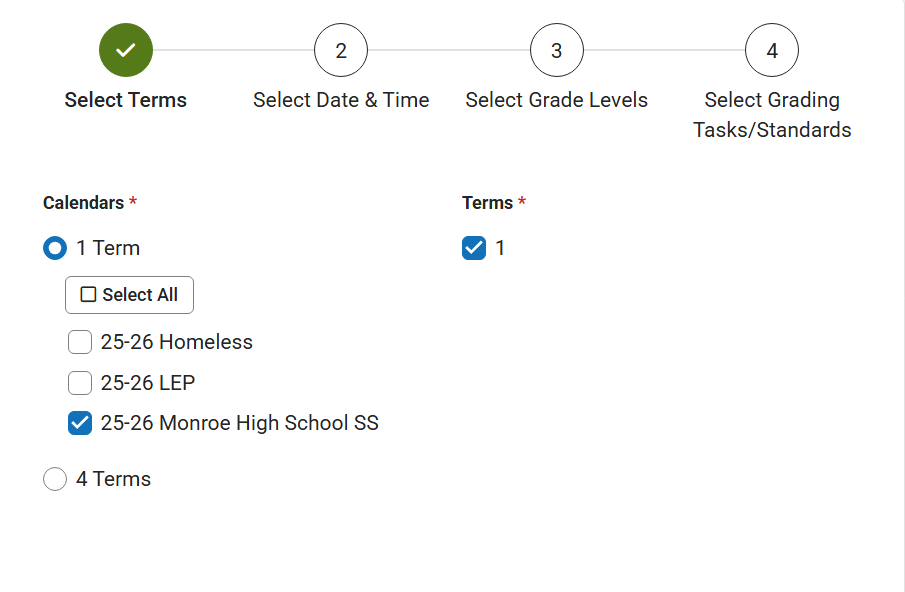
Task: Click the red asterisk next to Terms
Action: [520, 202]
